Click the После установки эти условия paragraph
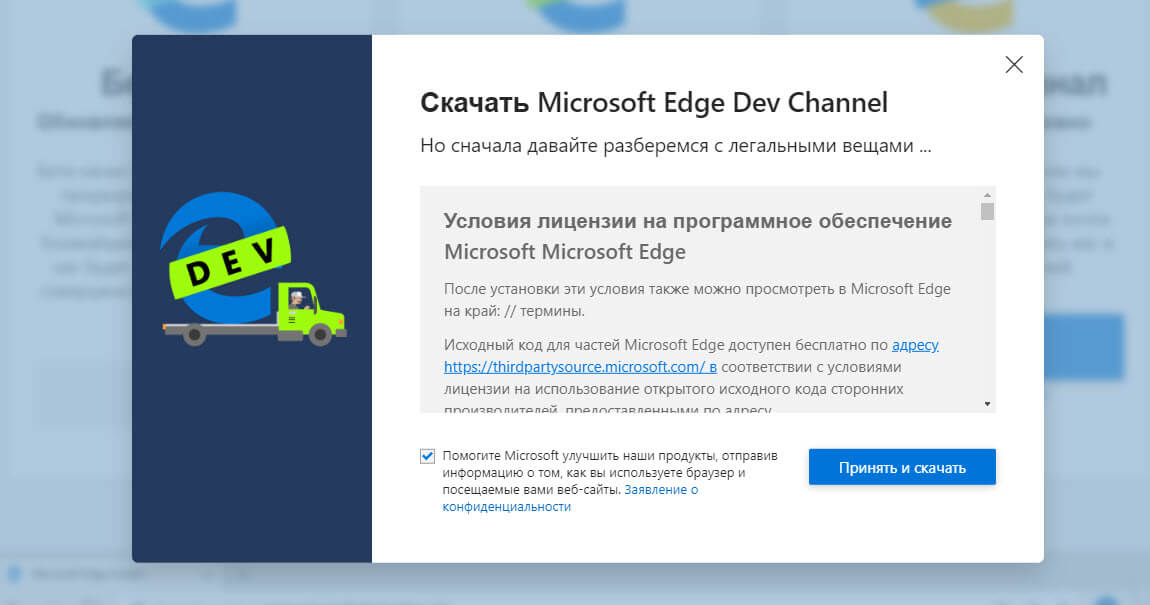 [x=697, y=300]
